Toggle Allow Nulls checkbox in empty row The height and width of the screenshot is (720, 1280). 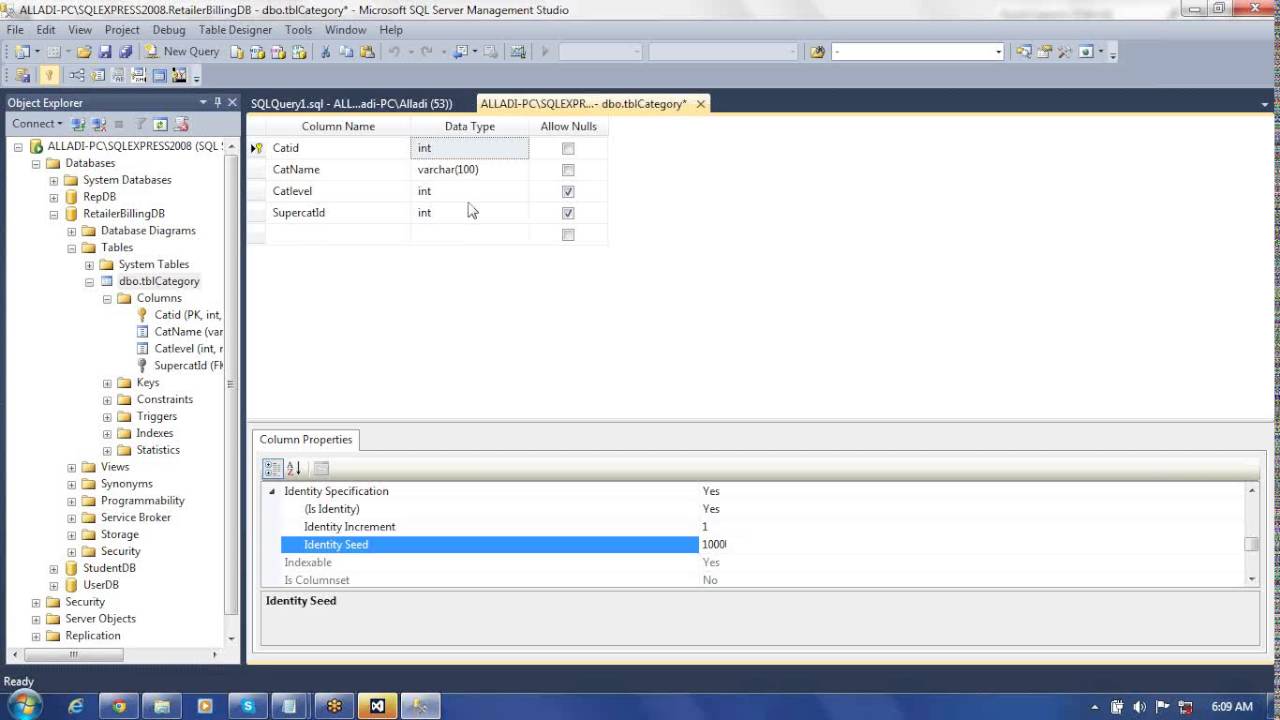click(568, 235)
